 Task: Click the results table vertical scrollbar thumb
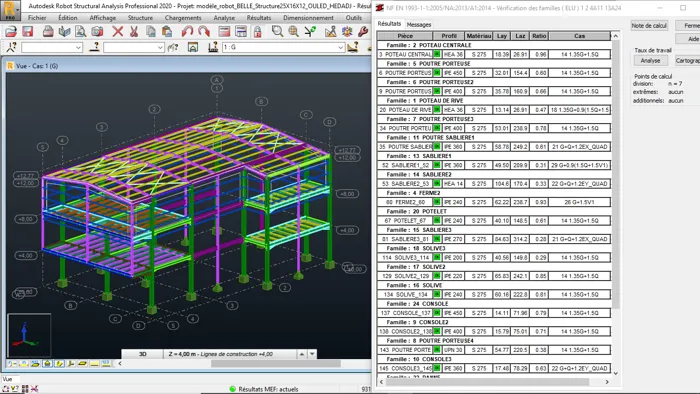click(616, 174)
